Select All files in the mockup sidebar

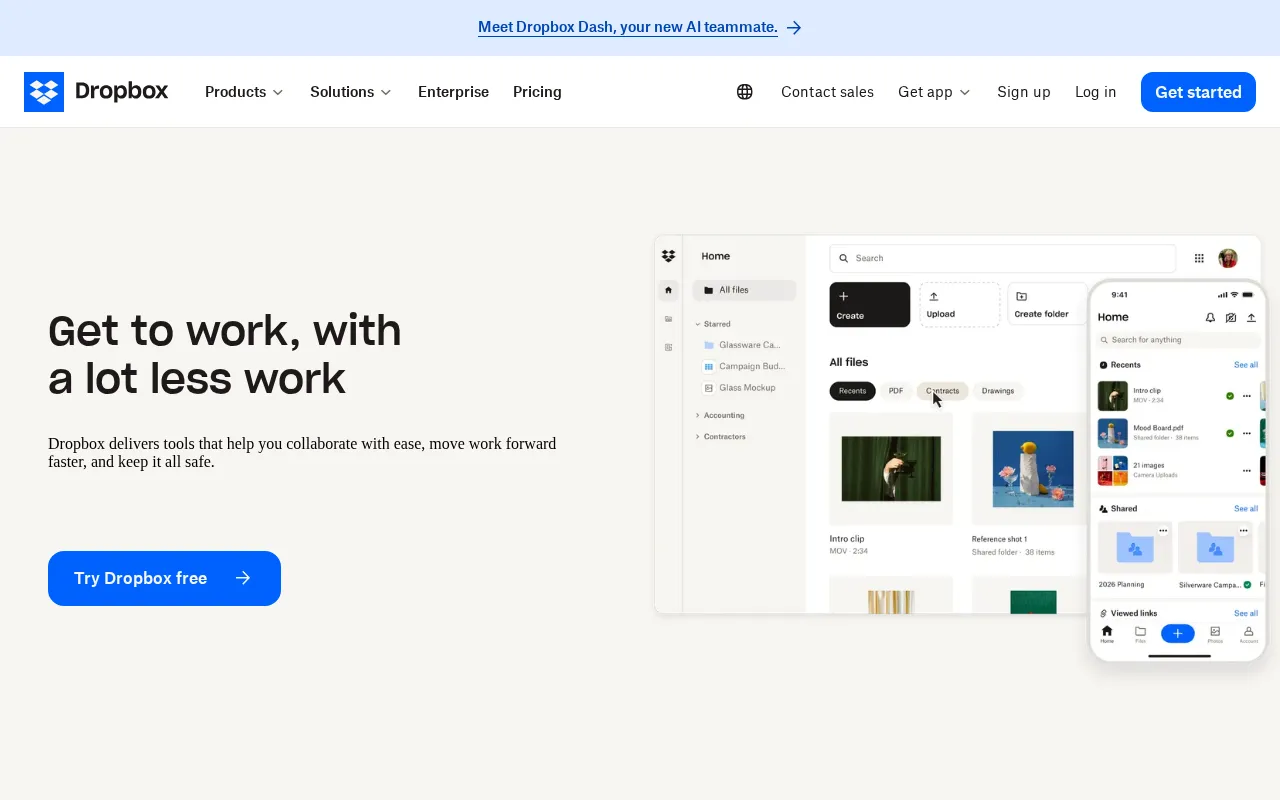[x=745, y=290]
